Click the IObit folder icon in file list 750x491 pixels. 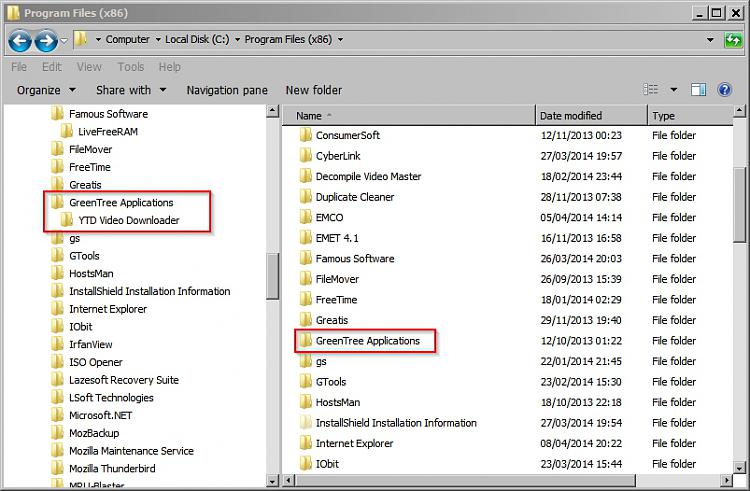[305, 464]
